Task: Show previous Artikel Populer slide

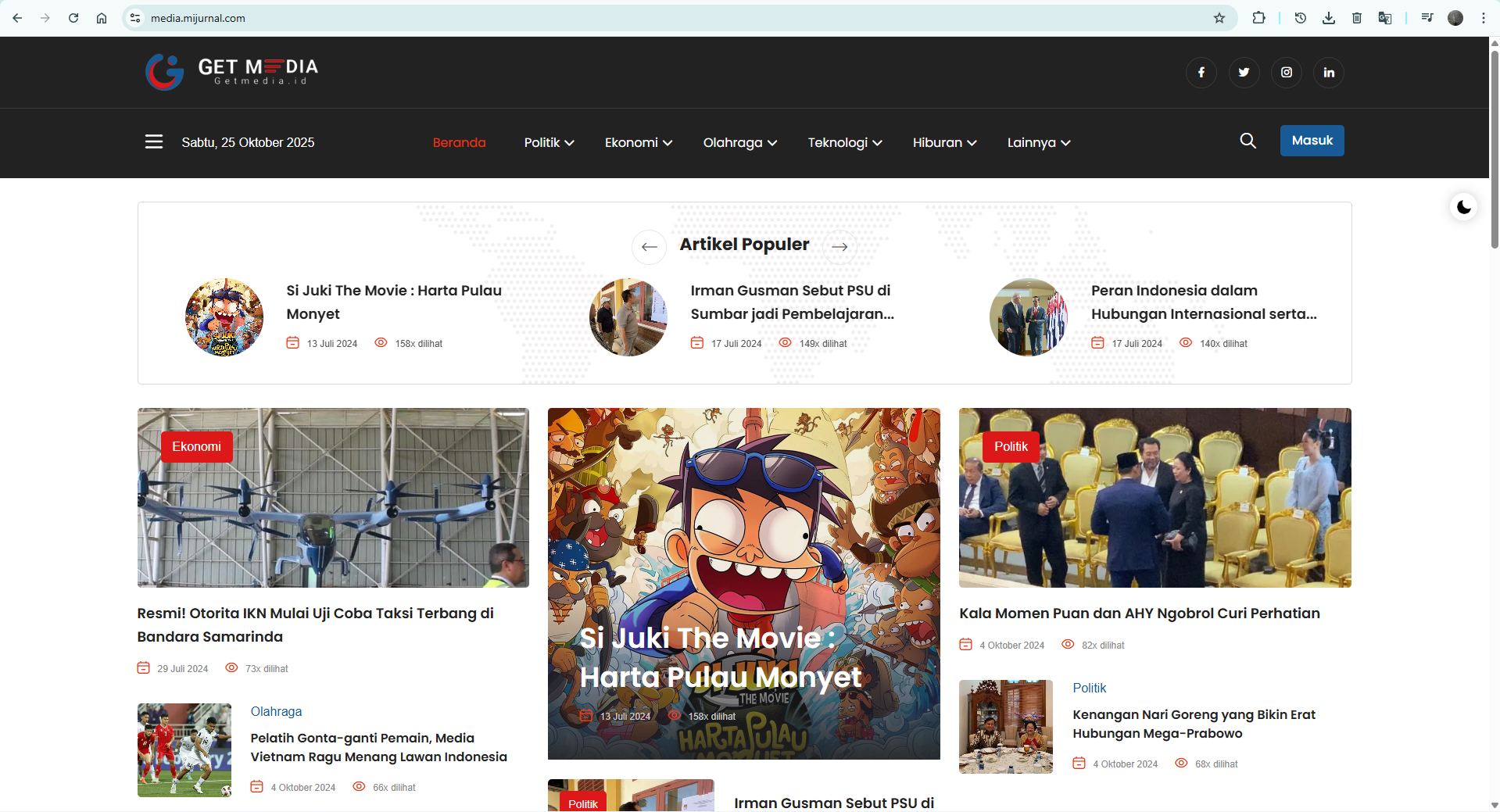Action: (649, 247)
